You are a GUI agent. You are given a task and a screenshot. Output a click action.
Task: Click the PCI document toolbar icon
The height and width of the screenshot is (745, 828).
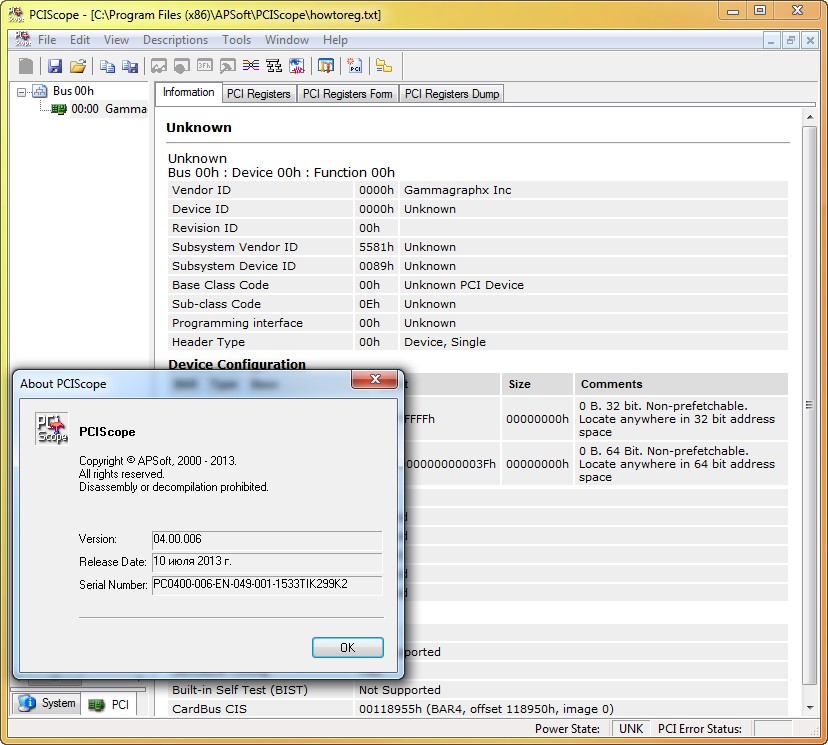click(354, 66)
